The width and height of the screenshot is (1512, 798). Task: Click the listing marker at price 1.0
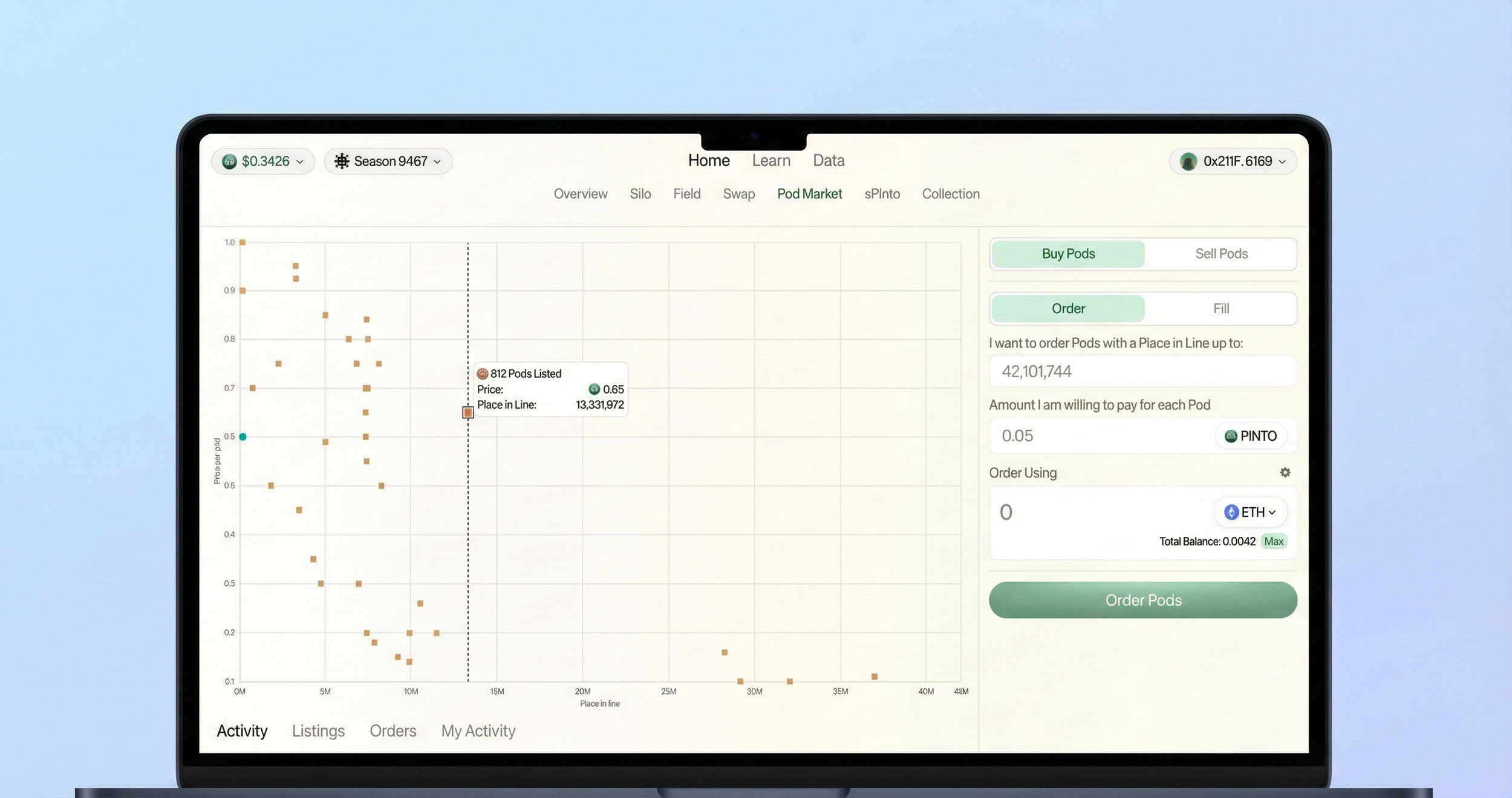tap(243, 242)
